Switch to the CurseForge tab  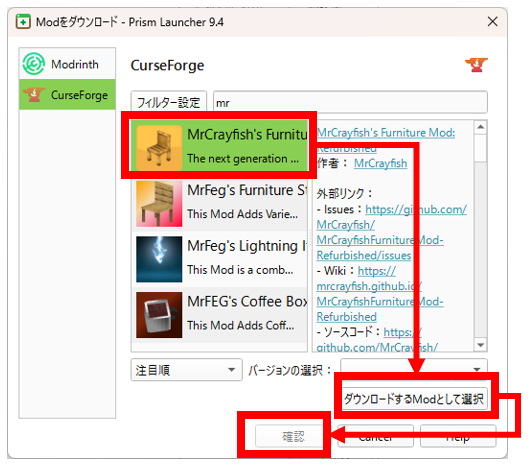tap(67, 94)
